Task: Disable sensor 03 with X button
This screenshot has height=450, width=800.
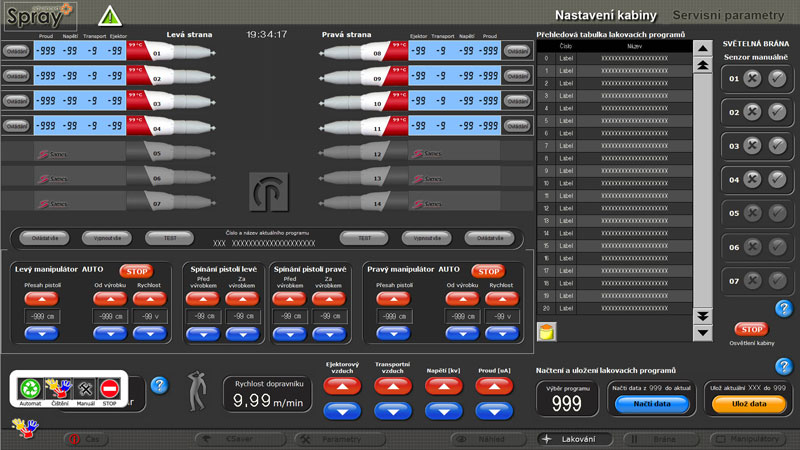Action: click(753, 146)
